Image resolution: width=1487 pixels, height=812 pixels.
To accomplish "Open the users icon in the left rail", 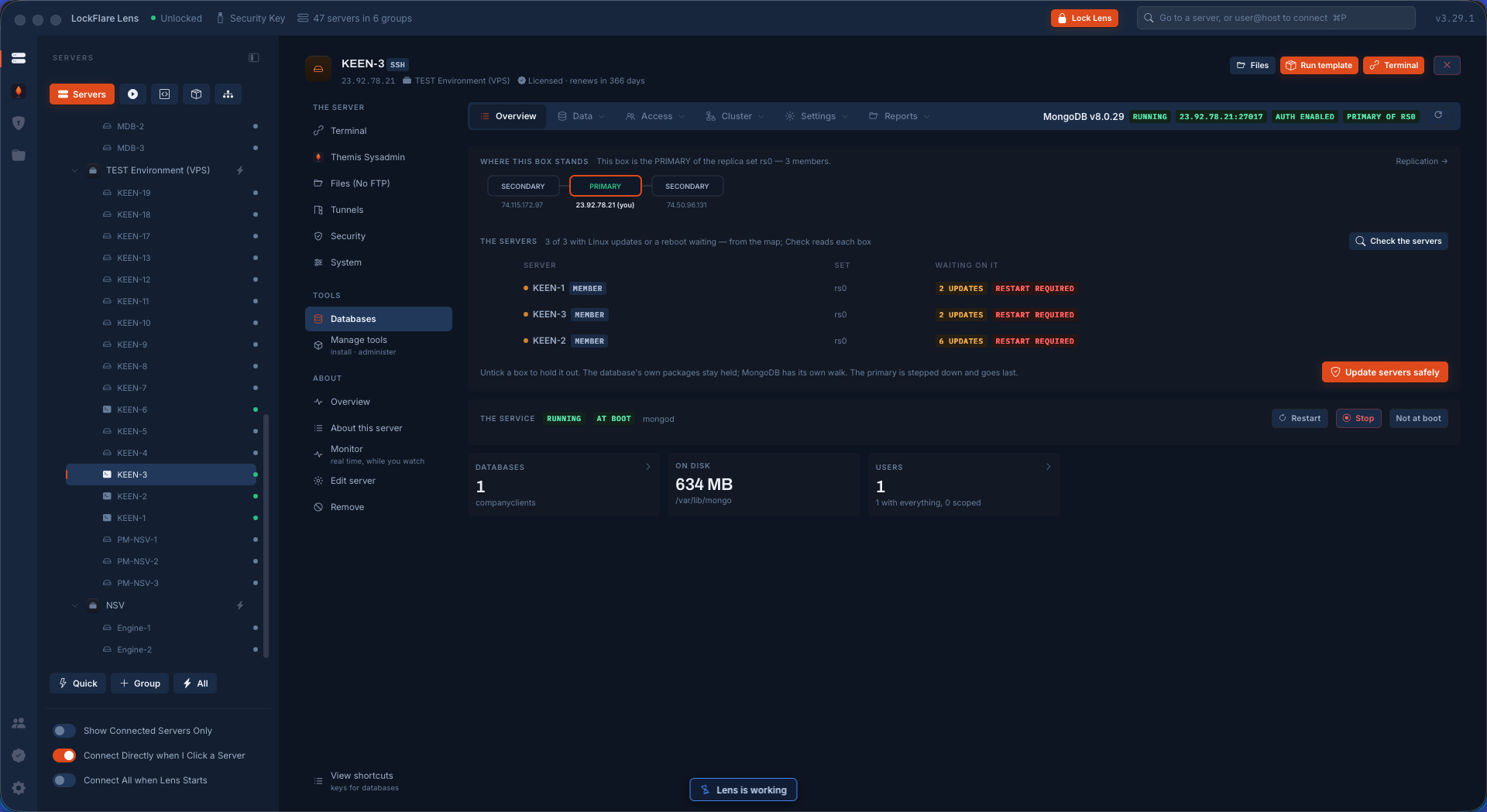I will pos(19,723).
